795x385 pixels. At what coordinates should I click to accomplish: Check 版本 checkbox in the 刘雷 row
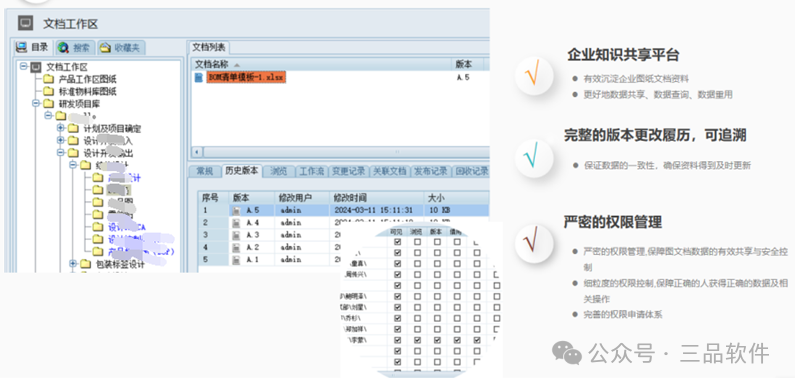(437, 307)
